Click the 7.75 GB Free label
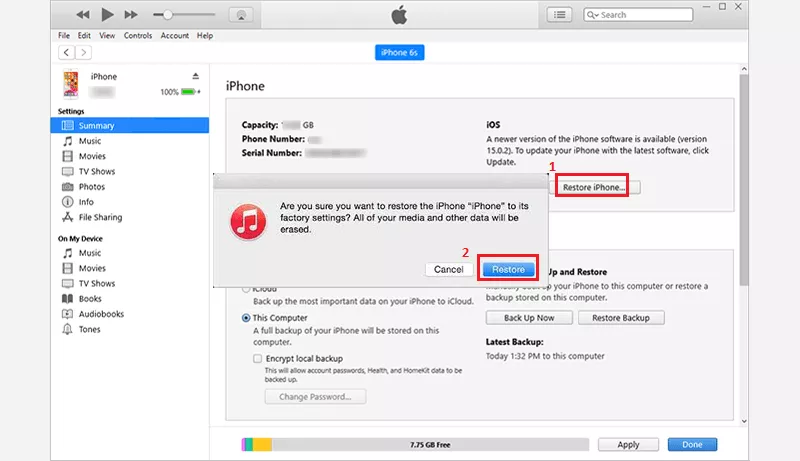 [430, 445]
